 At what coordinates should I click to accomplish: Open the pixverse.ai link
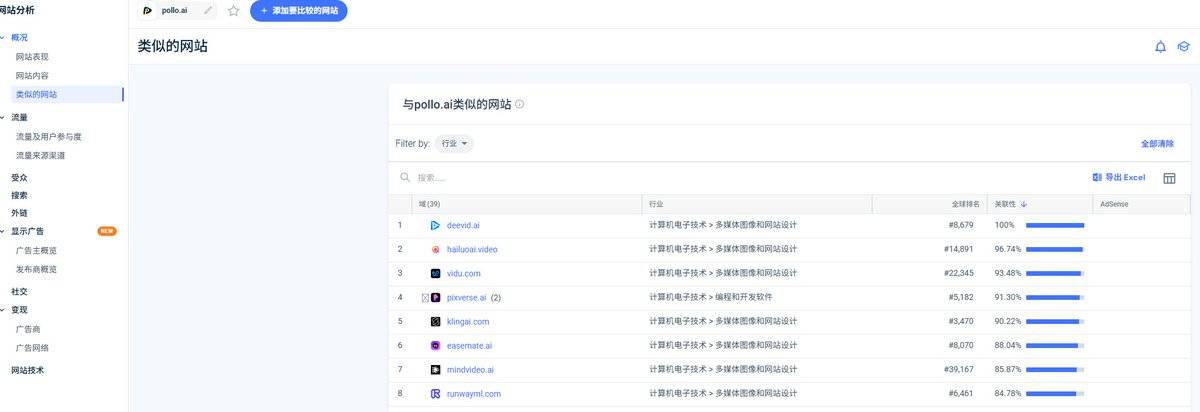tap(467, 297)
